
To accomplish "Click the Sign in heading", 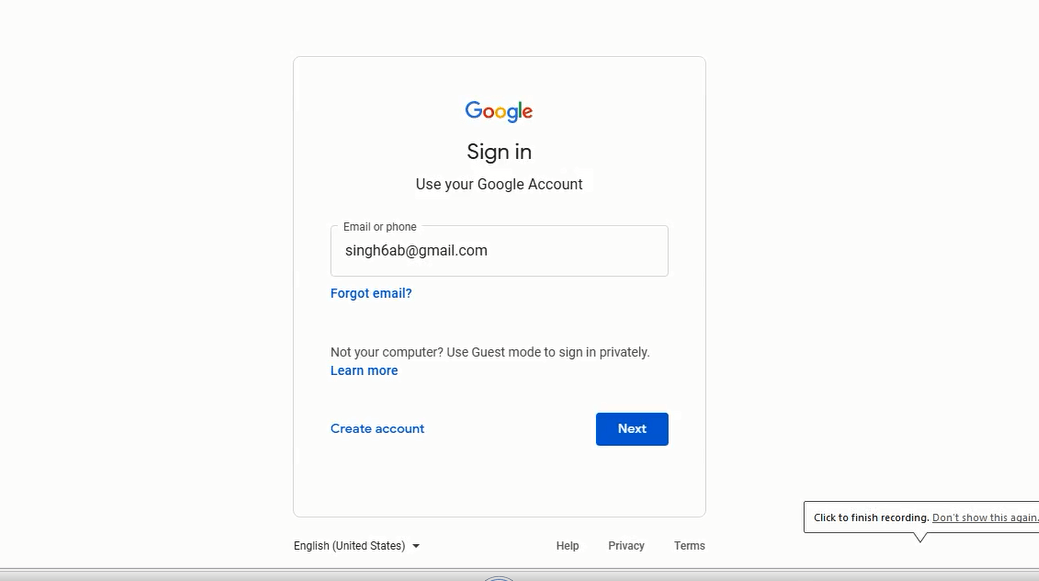I will (x=499, y=151).
